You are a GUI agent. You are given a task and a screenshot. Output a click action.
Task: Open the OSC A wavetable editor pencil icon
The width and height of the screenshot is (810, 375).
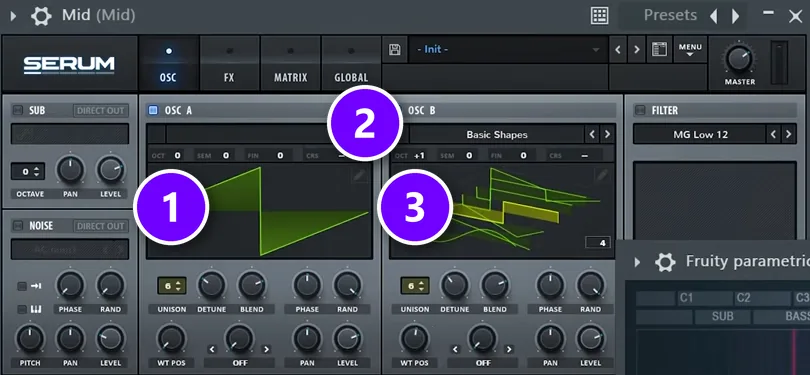(359, 175)
